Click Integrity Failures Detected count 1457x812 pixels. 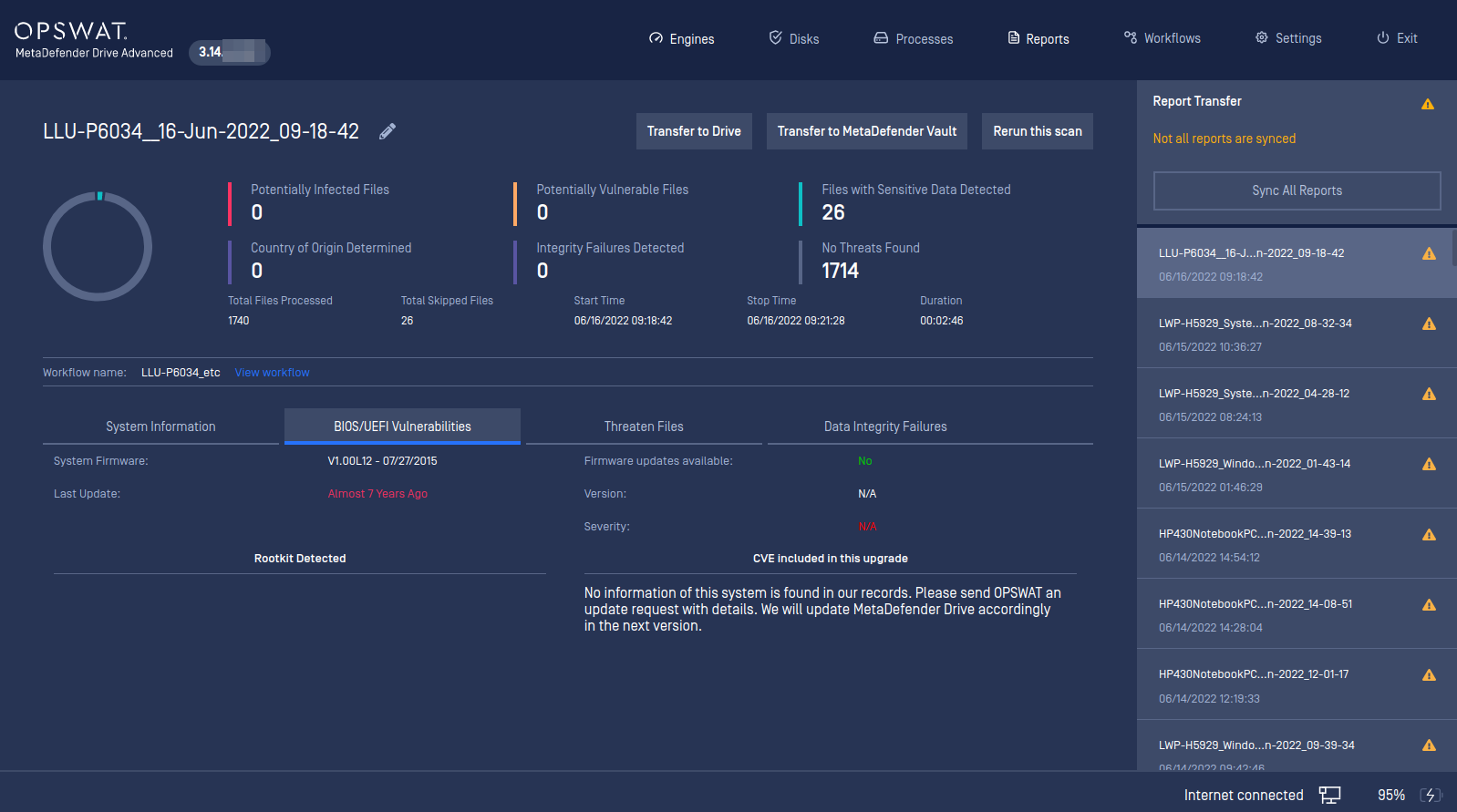(x=542, y=271)
